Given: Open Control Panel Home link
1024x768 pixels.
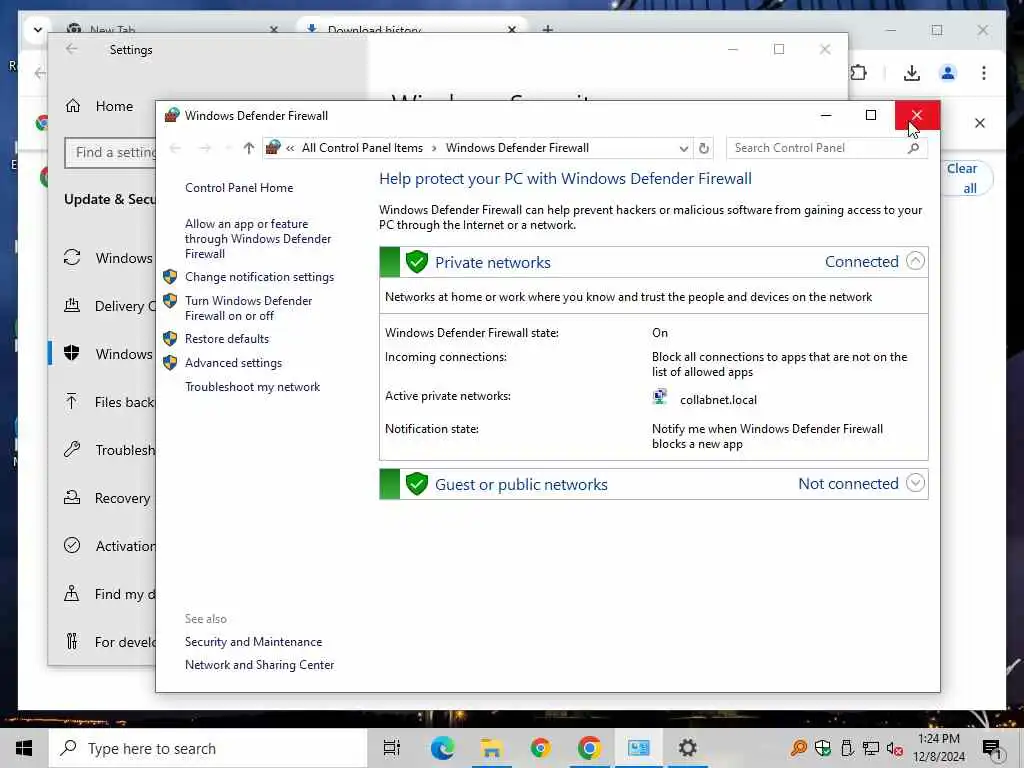Looking at the screenshot, I should 239,188.
